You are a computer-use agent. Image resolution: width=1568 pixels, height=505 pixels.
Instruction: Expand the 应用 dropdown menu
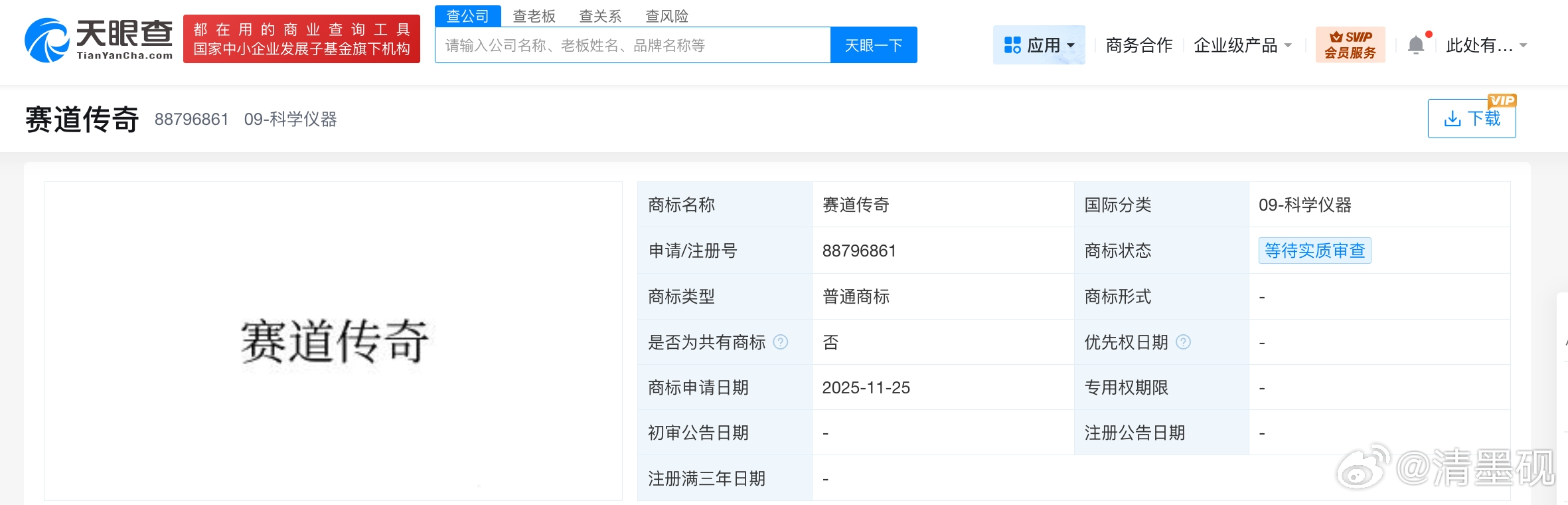point(1039,45)
